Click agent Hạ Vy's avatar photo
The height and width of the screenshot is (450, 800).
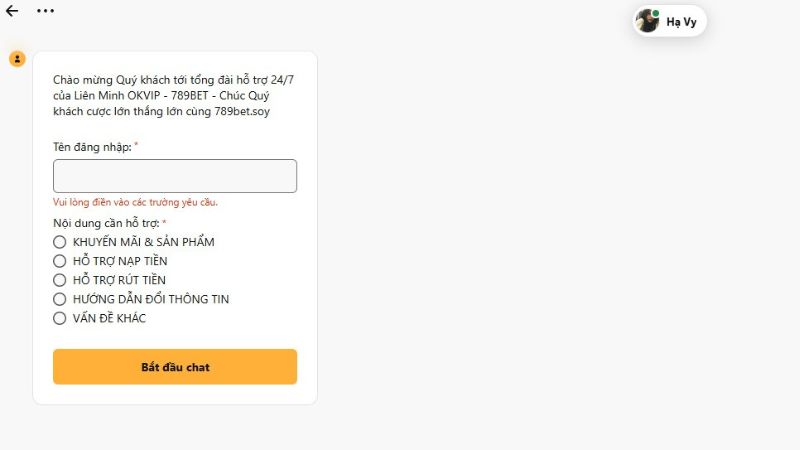(x=647, y=21)
